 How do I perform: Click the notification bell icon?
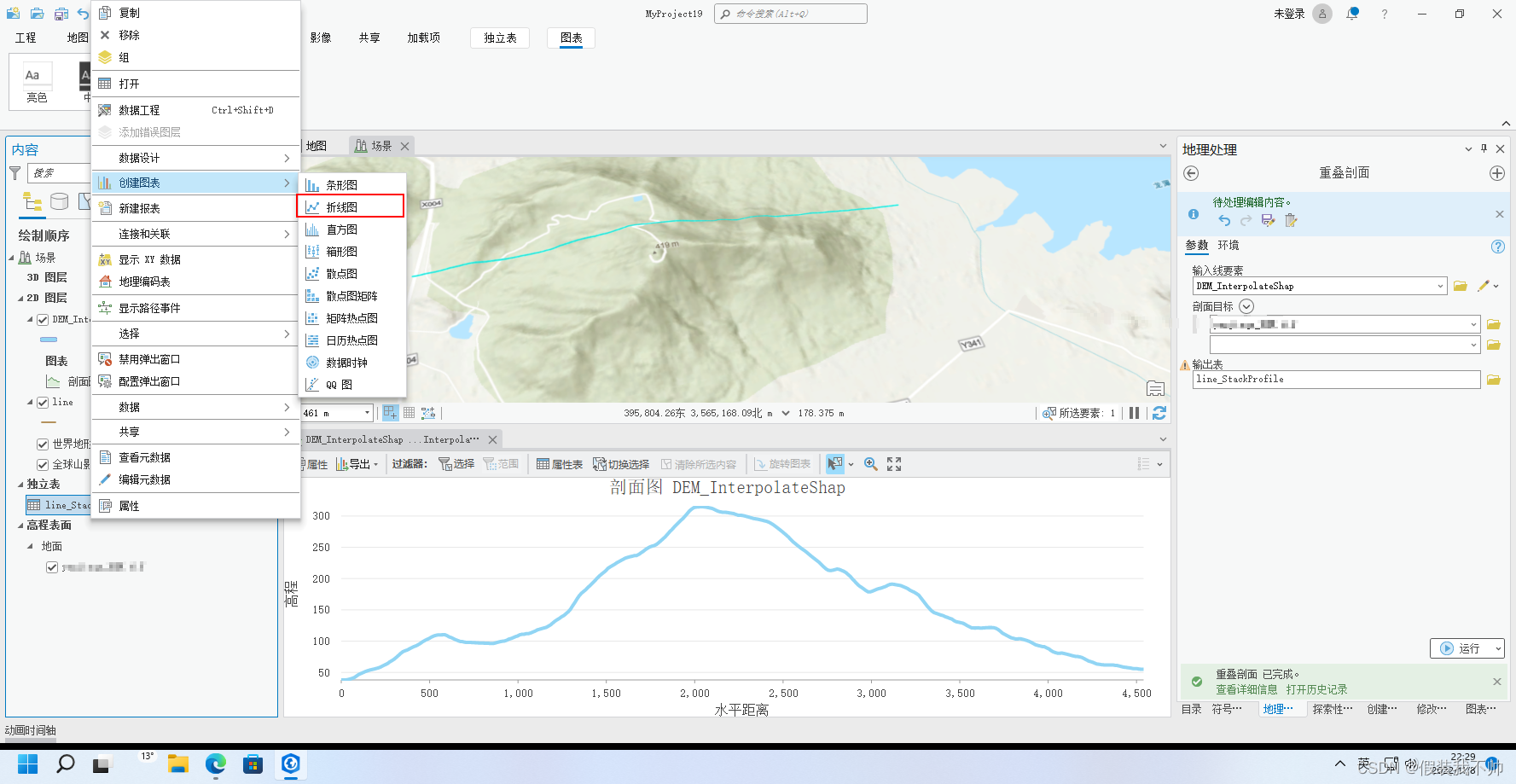(x=1352, y=14)
